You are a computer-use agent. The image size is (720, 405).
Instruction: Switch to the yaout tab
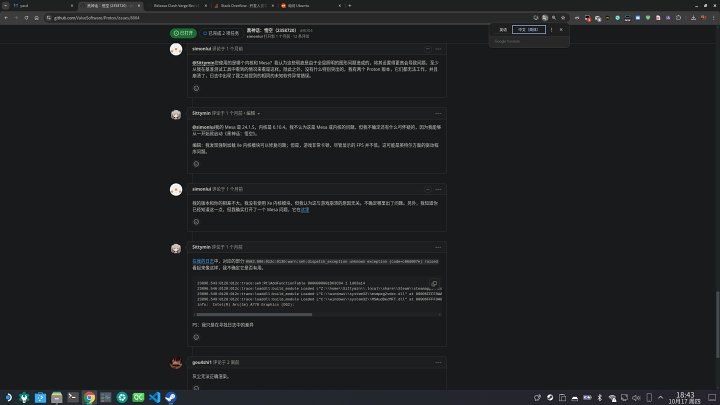point(42,6)
